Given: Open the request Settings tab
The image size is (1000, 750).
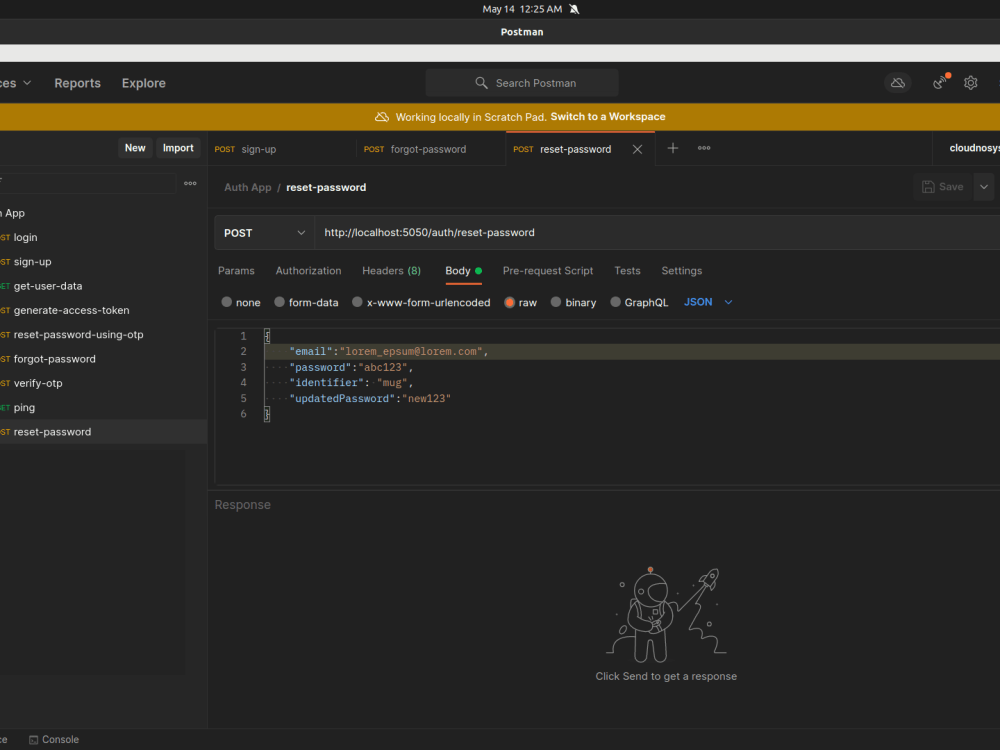Looking at the screenshot, I should tap(682, 271).
